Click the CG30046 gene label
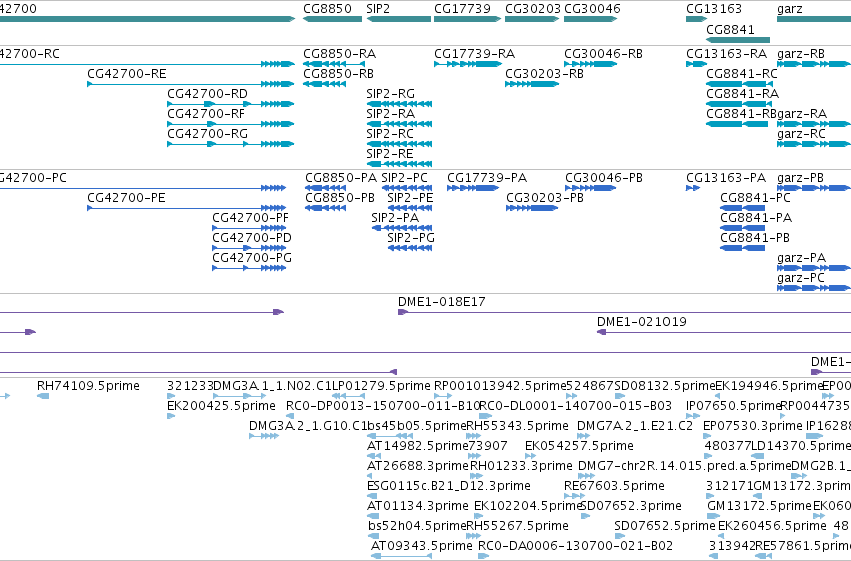The width and height of the screenshot is (851, 561). (592, 8)
